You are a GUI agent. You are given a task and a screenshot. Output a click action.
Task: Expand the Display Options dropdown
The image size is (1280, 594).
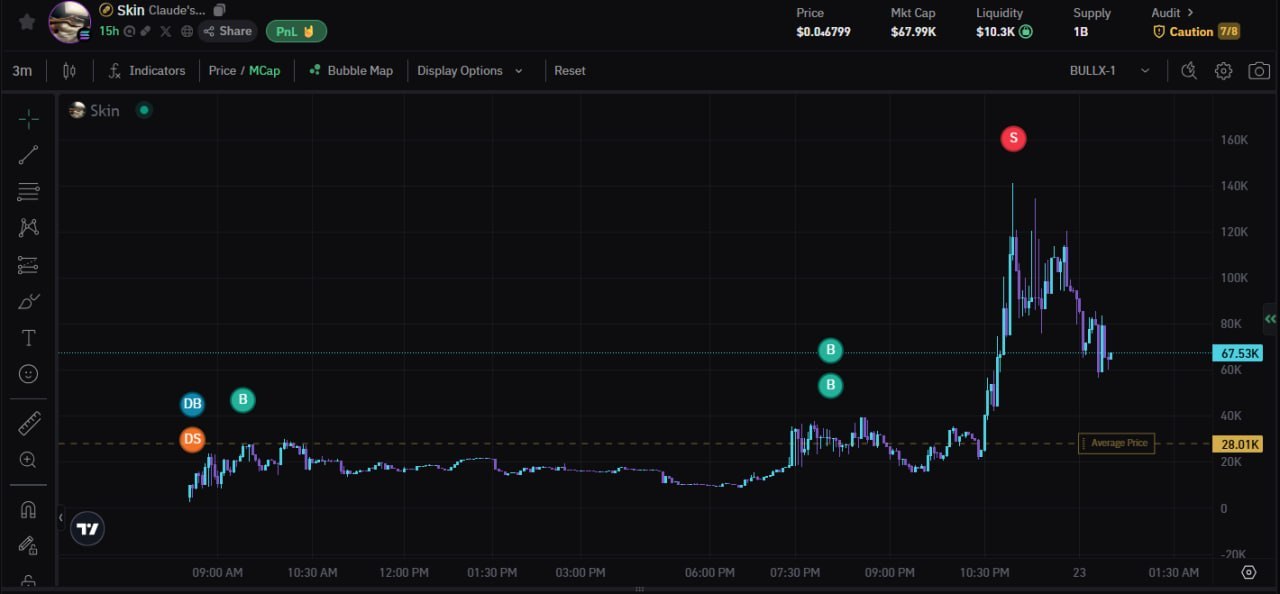coord(470,71)
